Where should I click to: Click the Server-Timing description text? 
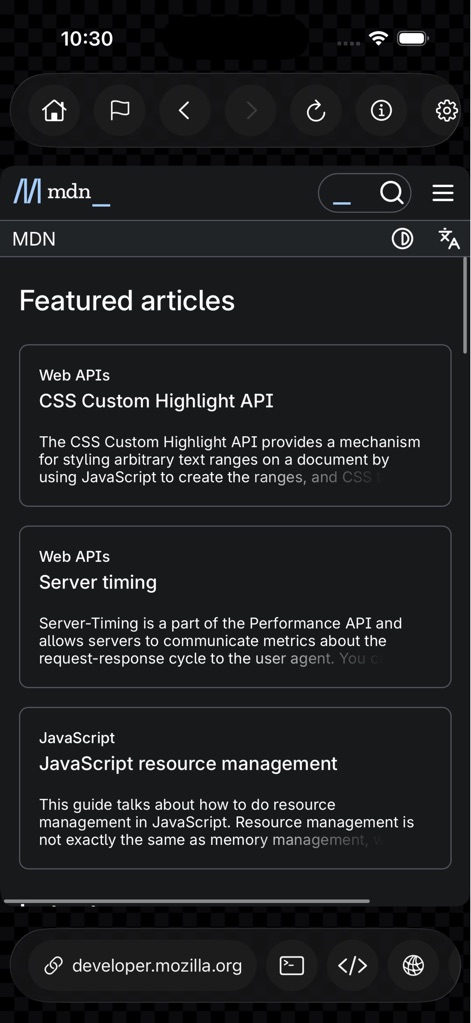click(220, 641)
